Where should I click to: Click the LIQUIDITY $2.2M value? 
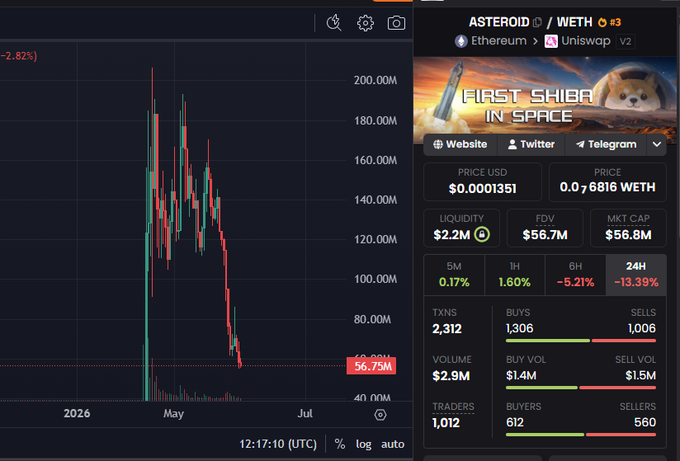(x=452, y=235)
